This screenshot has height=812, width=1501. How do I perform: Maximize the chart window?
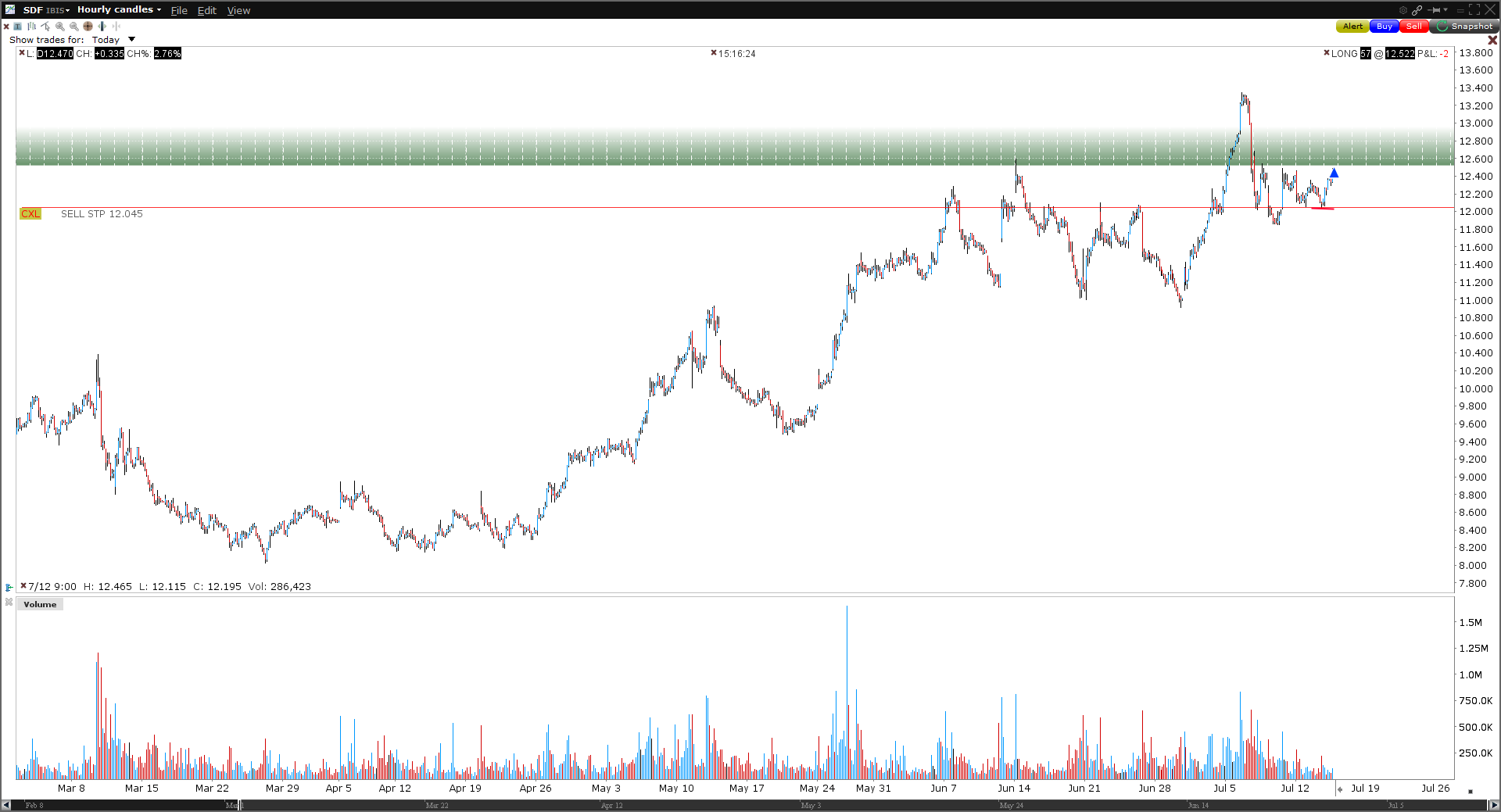click(1474, 9)
